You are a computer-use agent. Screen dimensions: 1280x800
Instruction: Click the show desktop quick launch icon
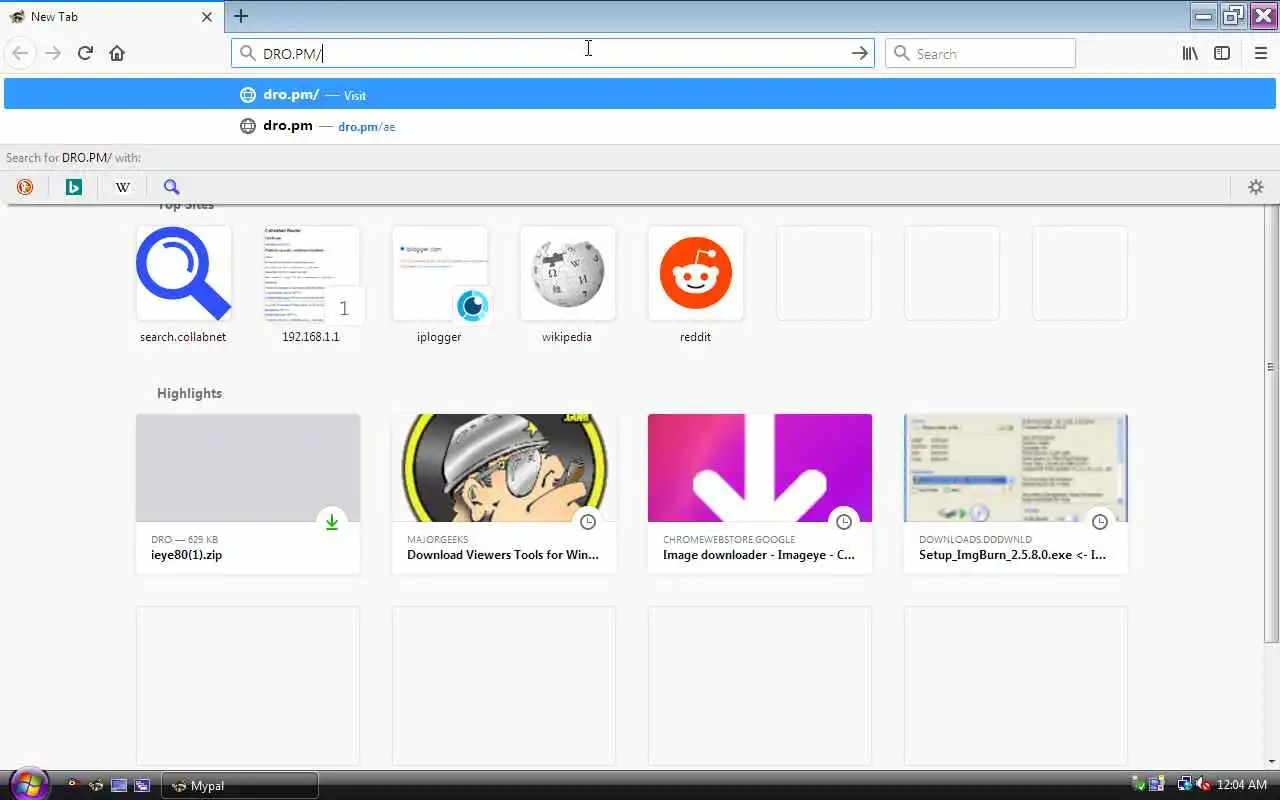coord(119,785)
